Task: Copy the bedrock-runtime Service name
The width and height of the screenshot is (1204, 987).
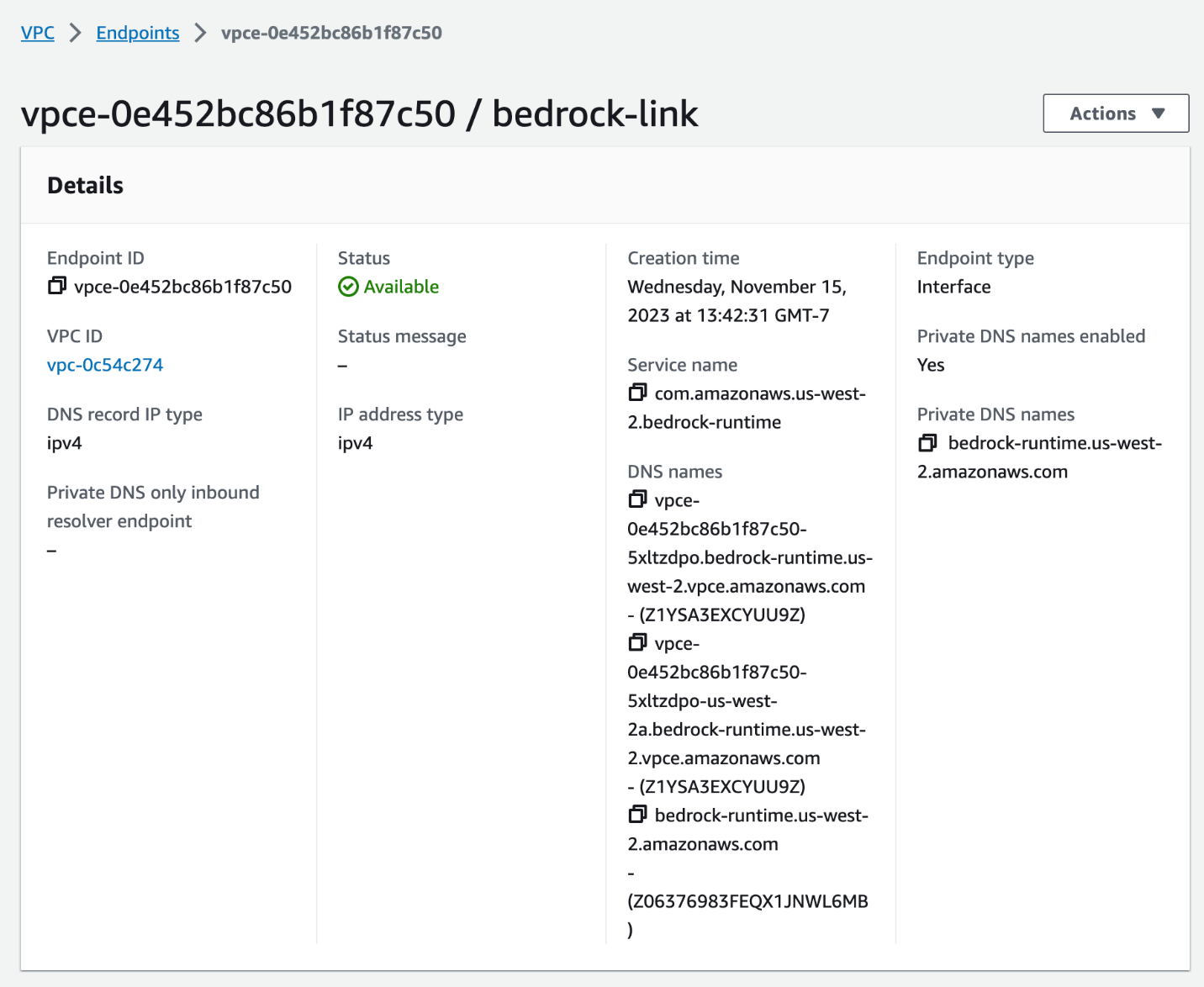Action: tap(636, 392)
